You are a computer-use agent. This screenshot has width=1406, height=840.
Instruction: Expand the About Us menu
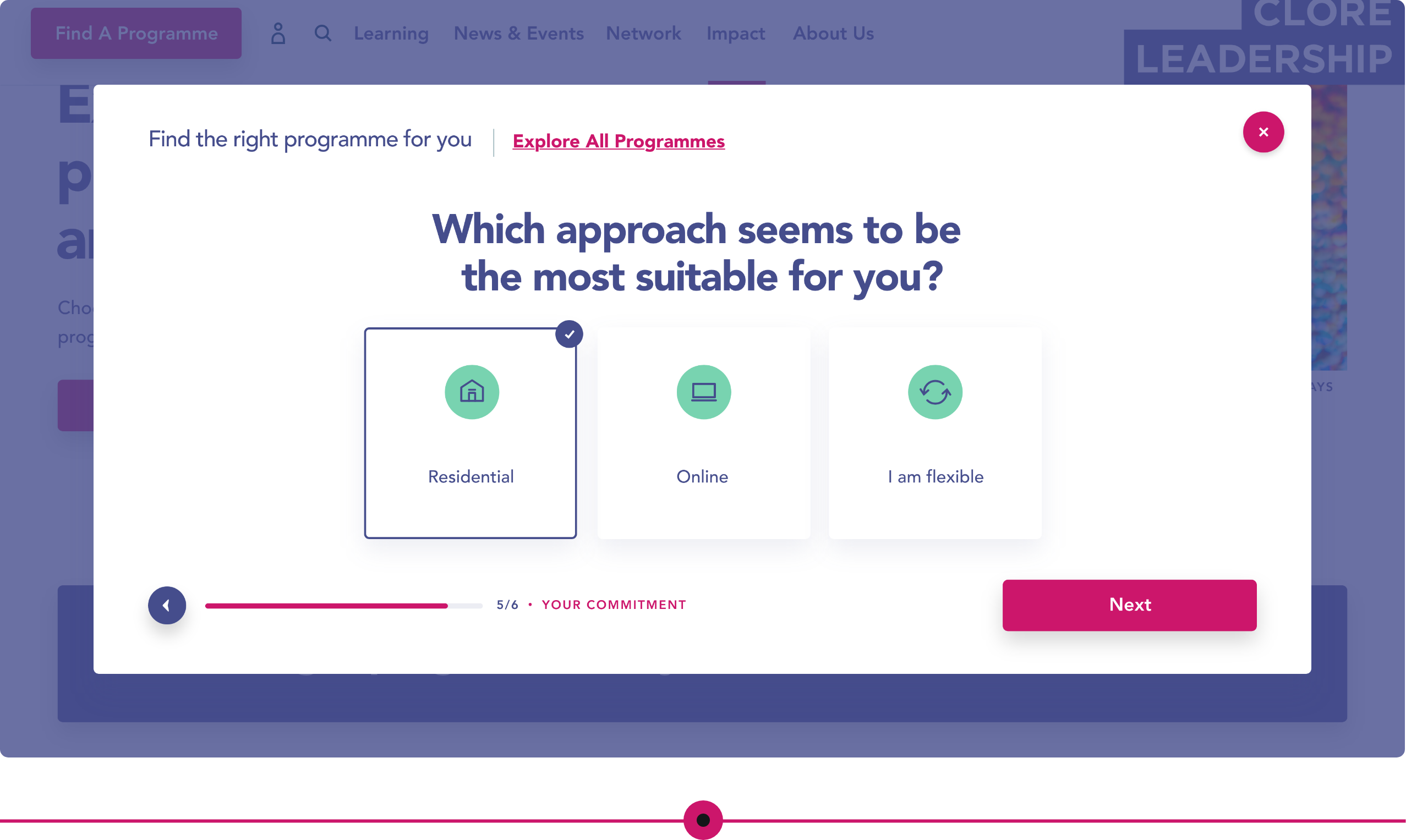833,33
